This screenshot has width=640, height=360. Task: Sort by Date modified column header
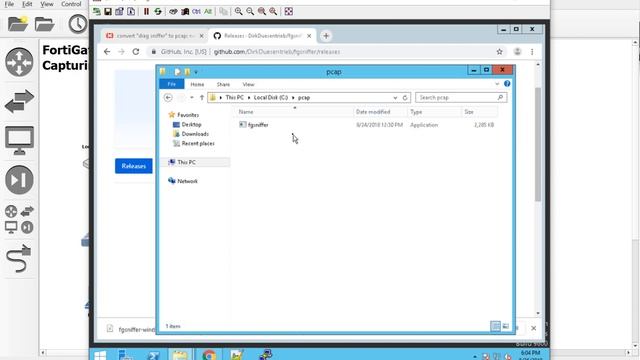coord(373,112)
